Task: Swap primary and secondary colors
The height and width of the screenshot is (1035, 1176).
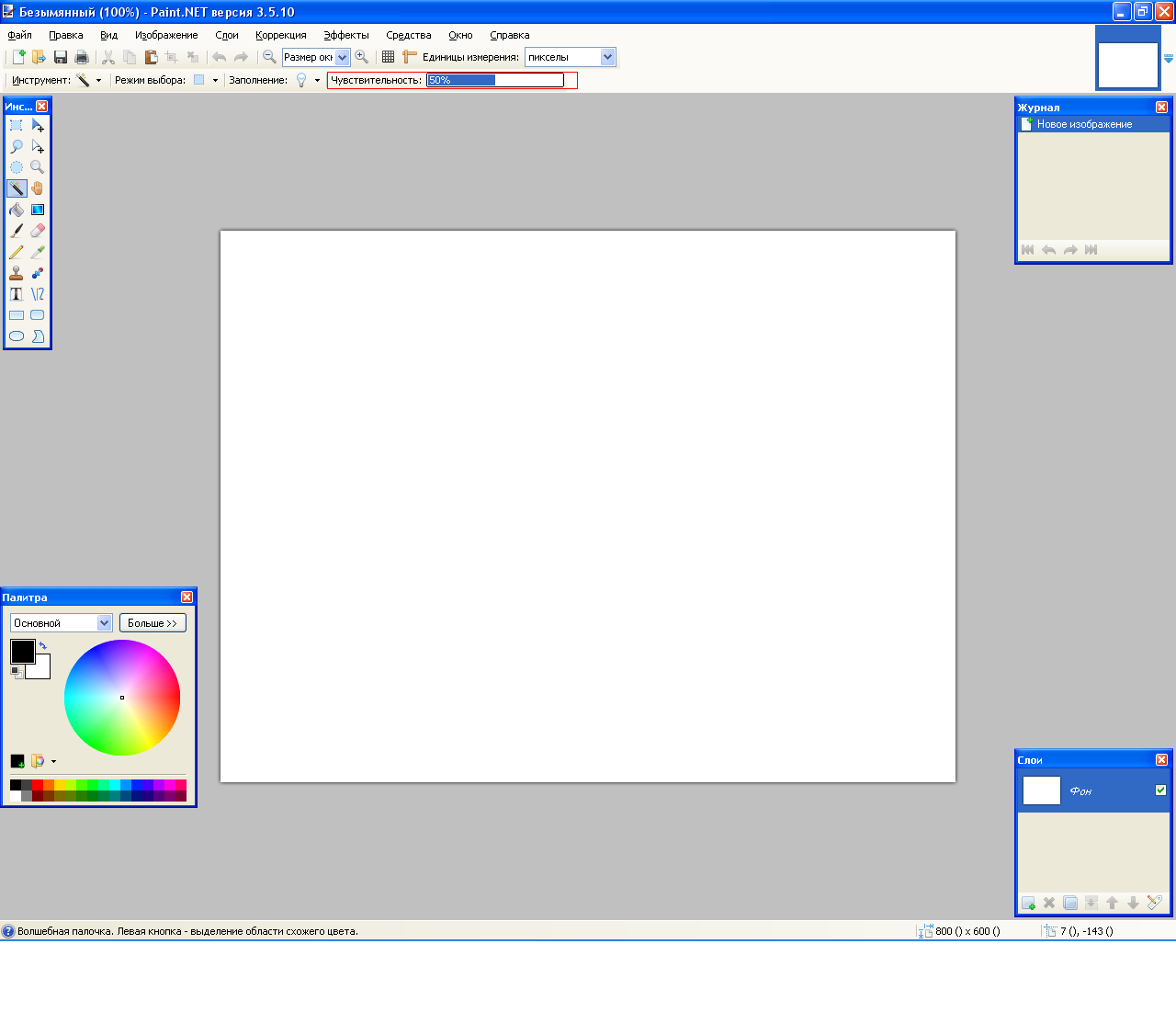Action: [42, 645]
